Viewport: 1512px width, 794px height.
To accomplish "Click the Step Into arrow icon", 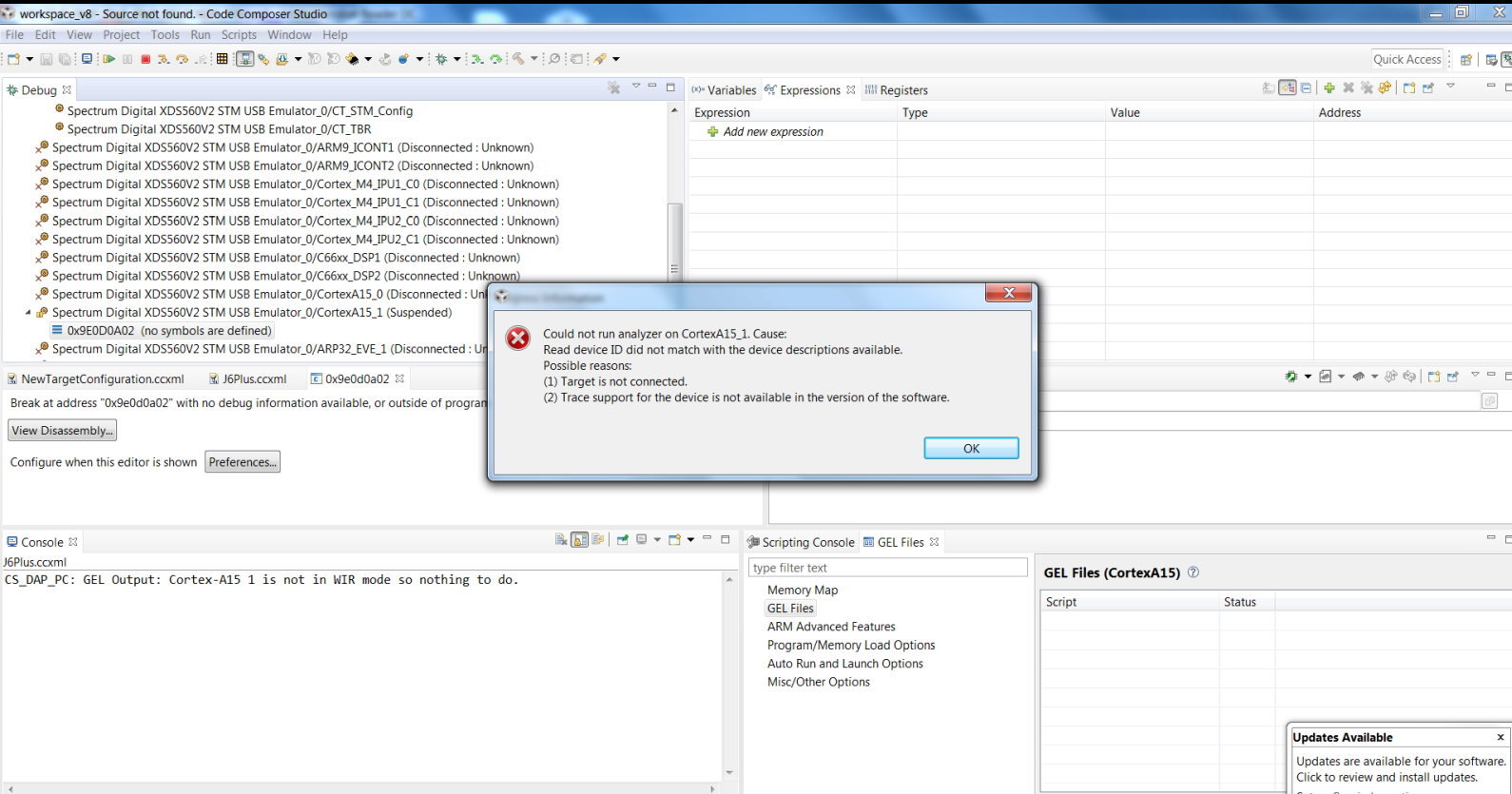I will click(x=164, y=59).
